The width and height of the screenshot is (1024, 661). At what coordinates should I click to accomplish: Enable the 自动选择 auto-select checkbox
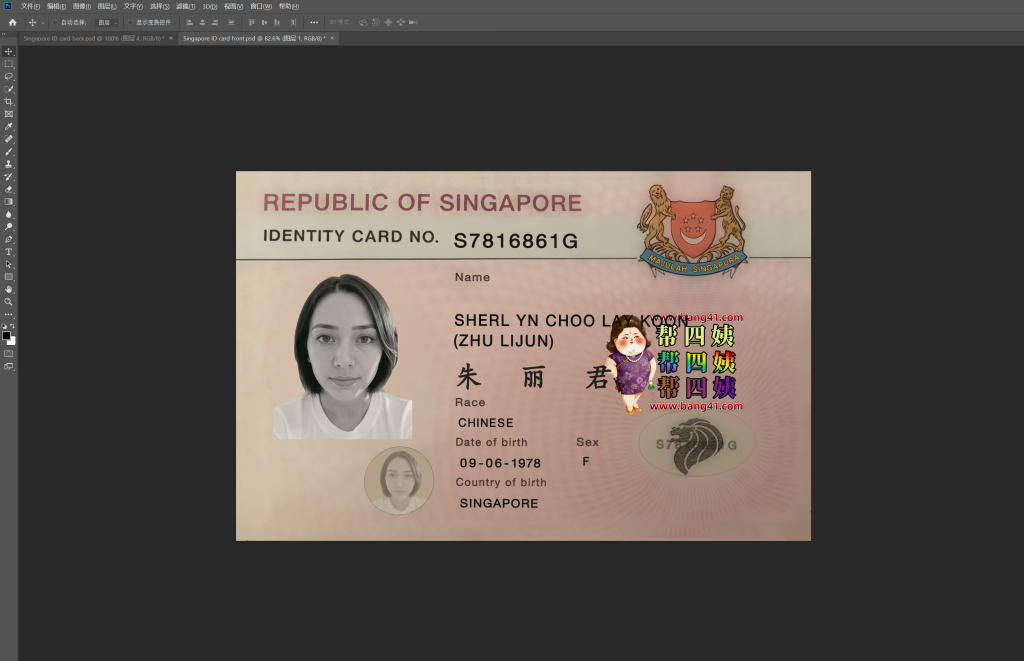click(x=55, y=22)
